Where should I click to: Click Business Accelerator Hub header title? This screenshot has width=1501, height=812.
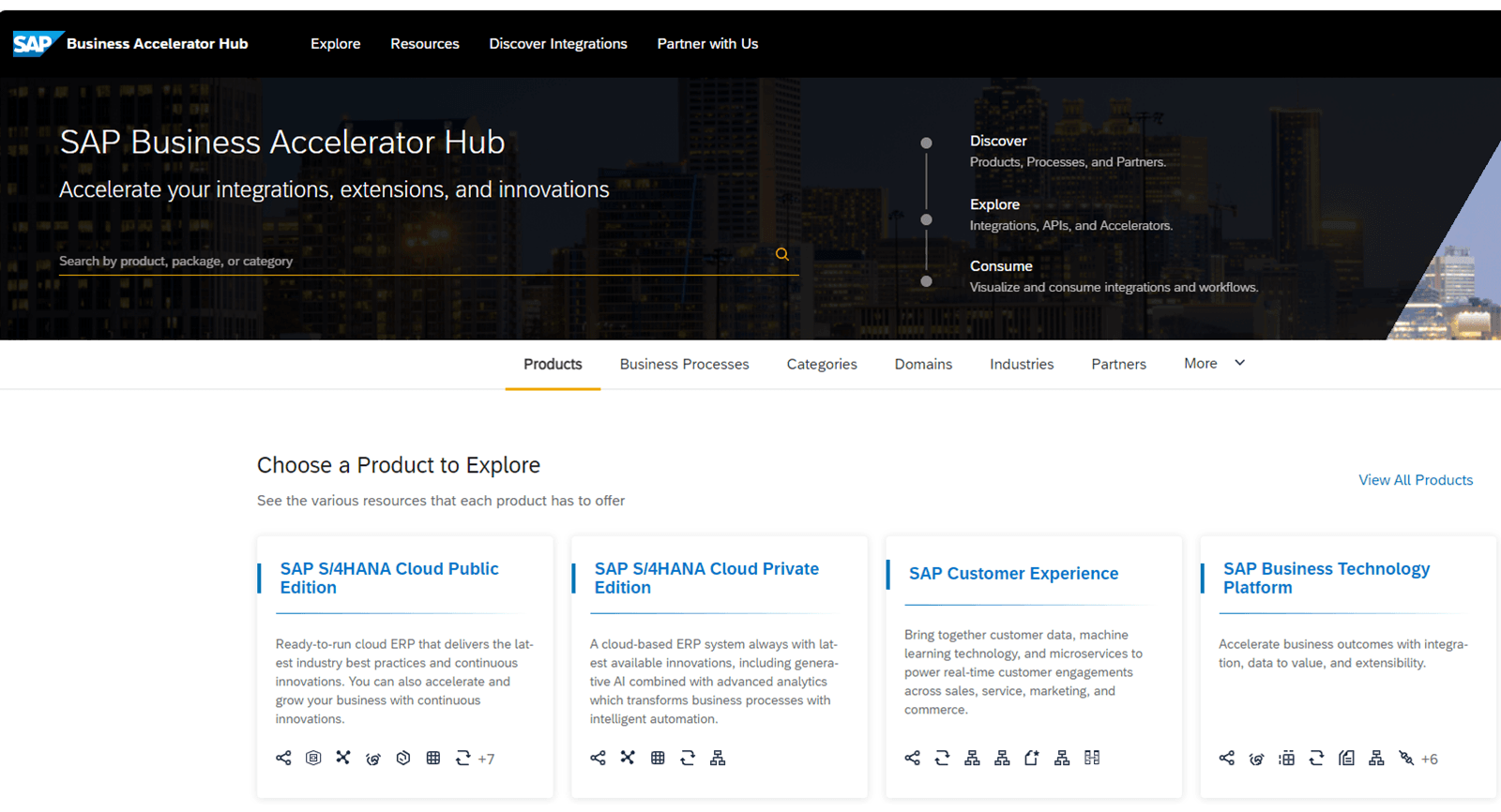click(x=158, y=44)
